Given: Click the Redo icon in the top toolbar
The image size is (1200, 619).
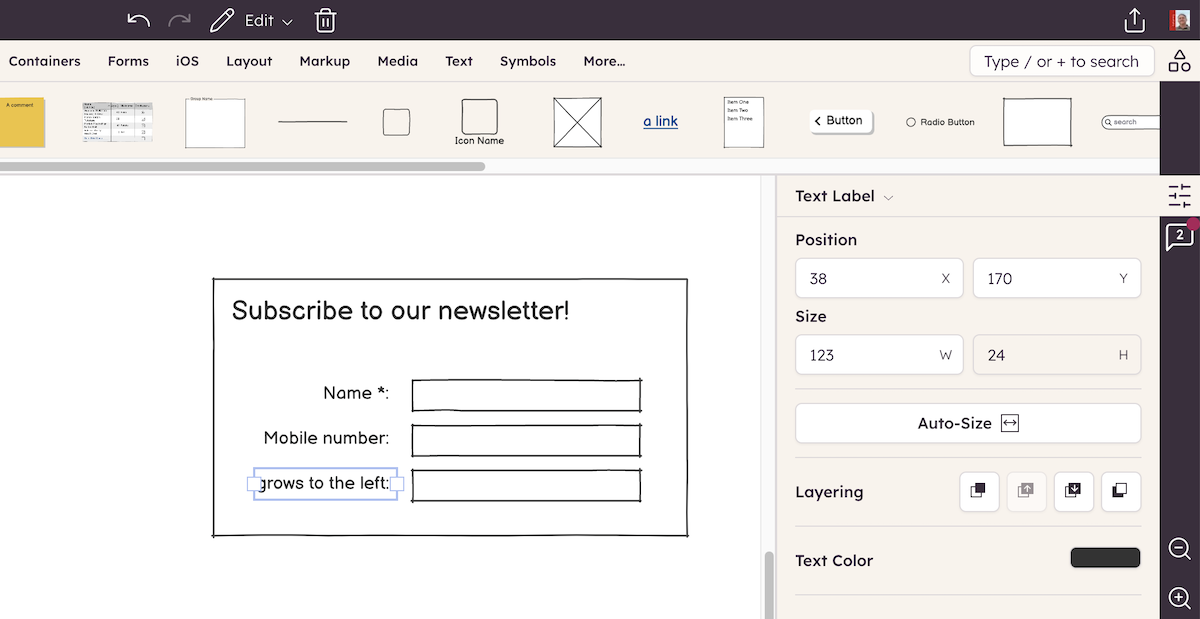Looking at the screenshot, I should click(x=180, y=19).
